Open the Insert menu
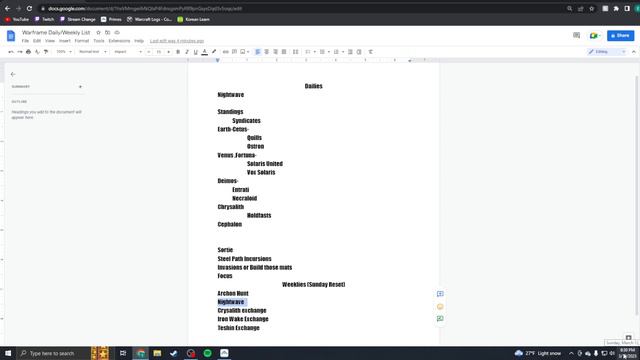The image size is (640, 360). pyautogui.click(x=64, y=41)
